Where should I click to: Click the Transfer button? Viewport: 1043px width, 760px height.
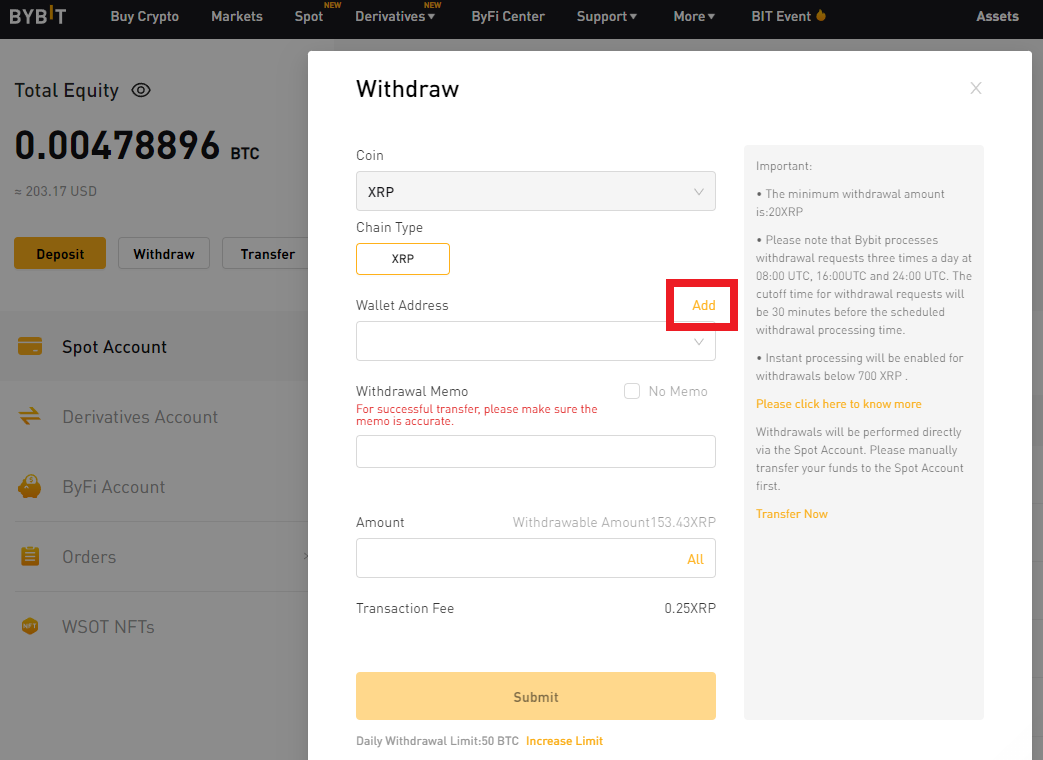click(267, 253)
